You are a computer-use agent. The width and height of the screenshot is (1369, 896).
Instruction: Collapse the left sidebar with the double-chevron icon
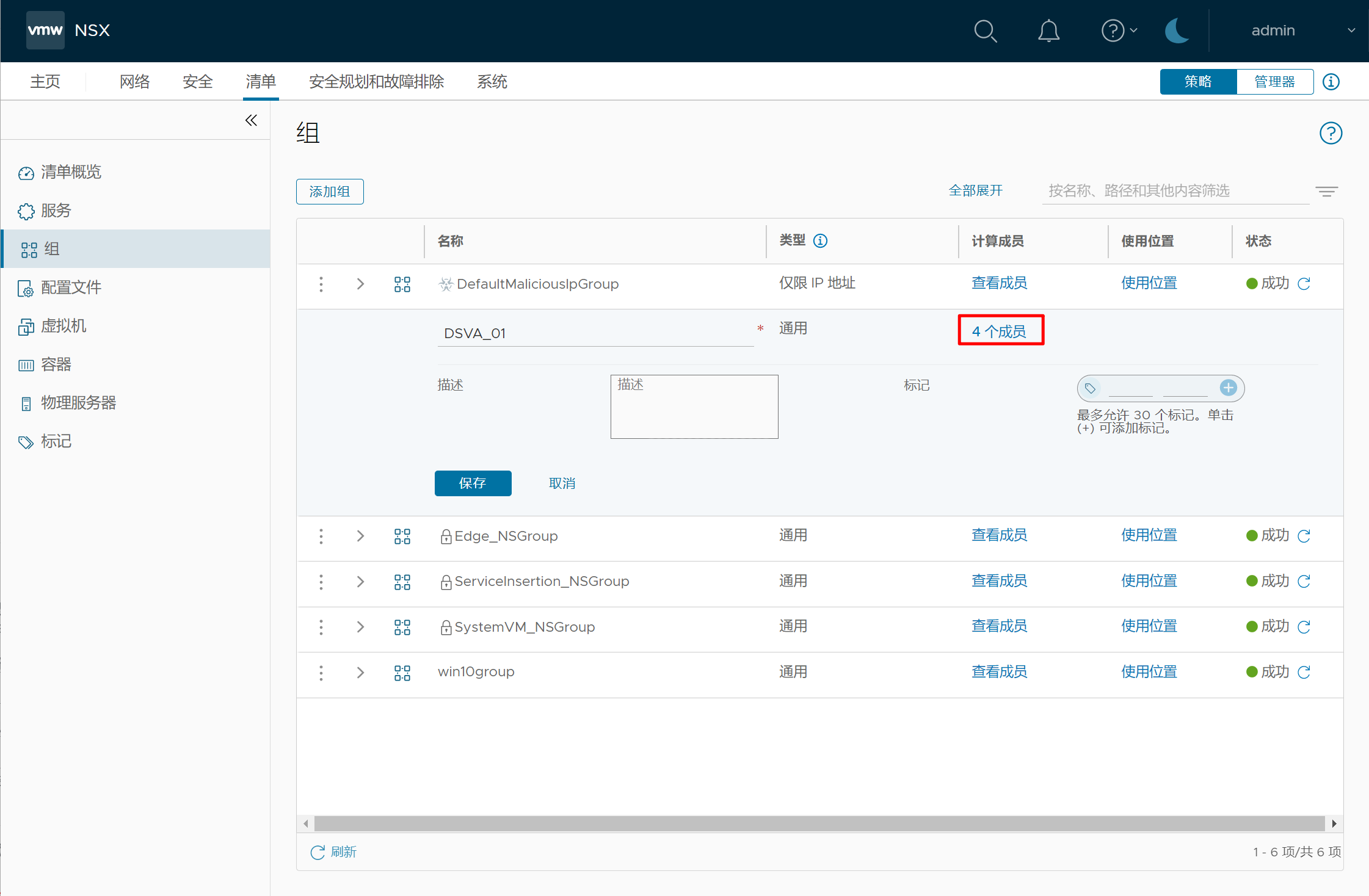tap(251, 120)
